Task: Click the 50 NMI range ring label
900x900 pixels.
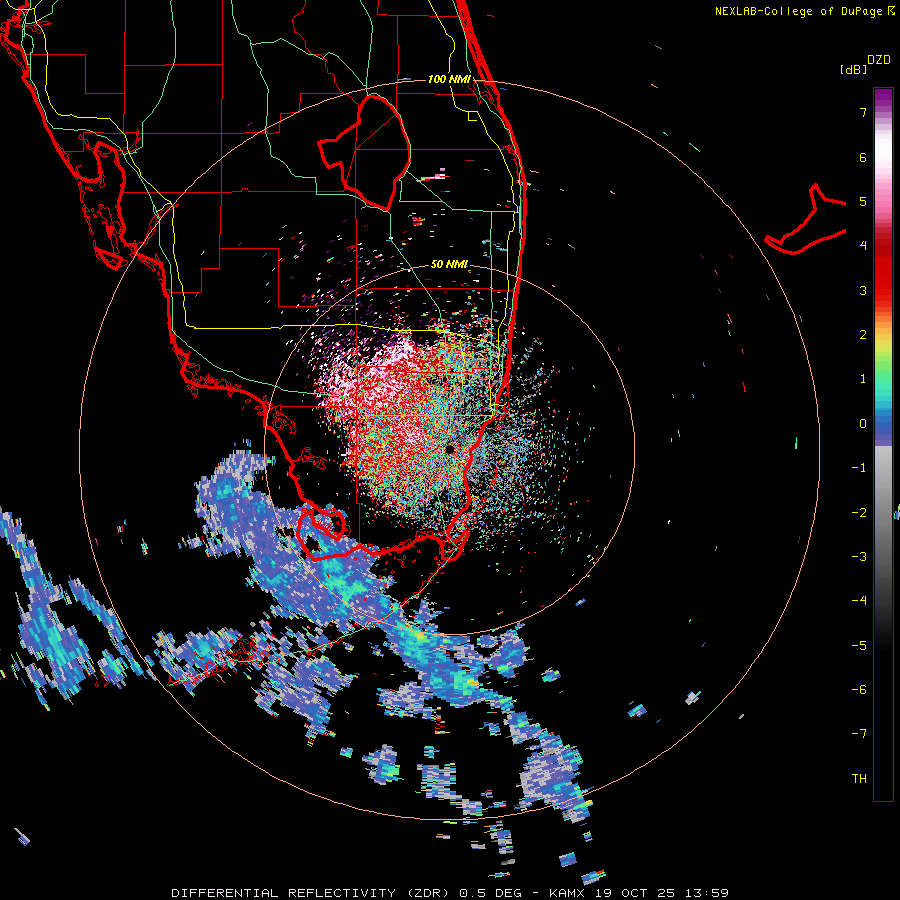Action: [x=449, y=264]
